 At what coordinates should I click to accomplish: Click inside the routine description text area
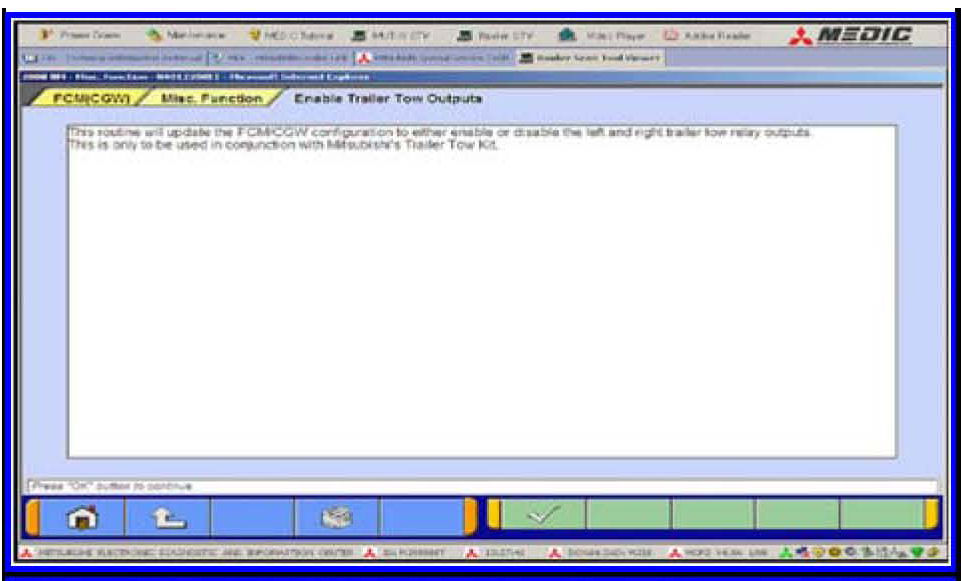click(x=481, y=300)
